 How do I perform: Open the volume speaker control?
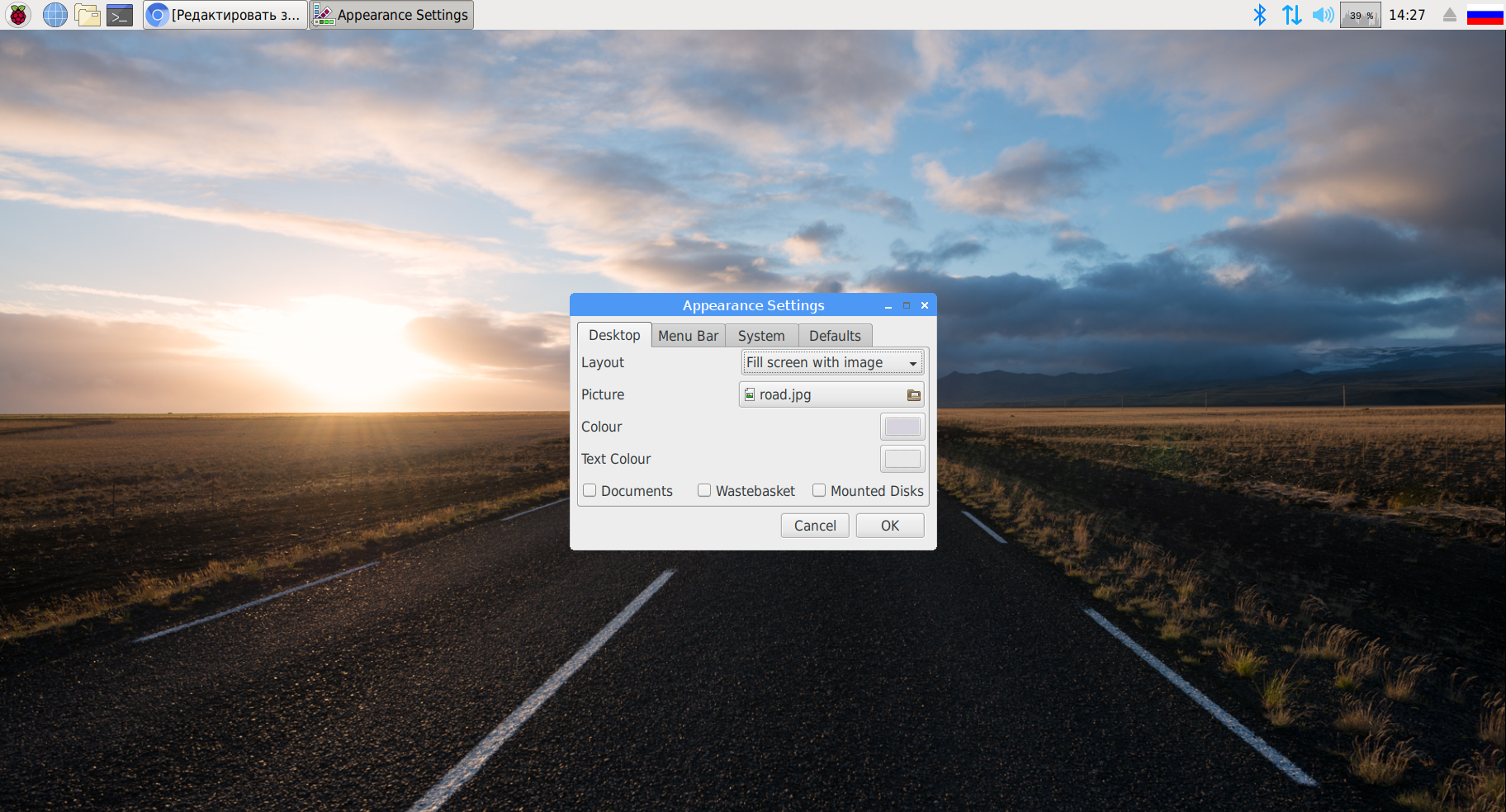tap(1323, 15)
